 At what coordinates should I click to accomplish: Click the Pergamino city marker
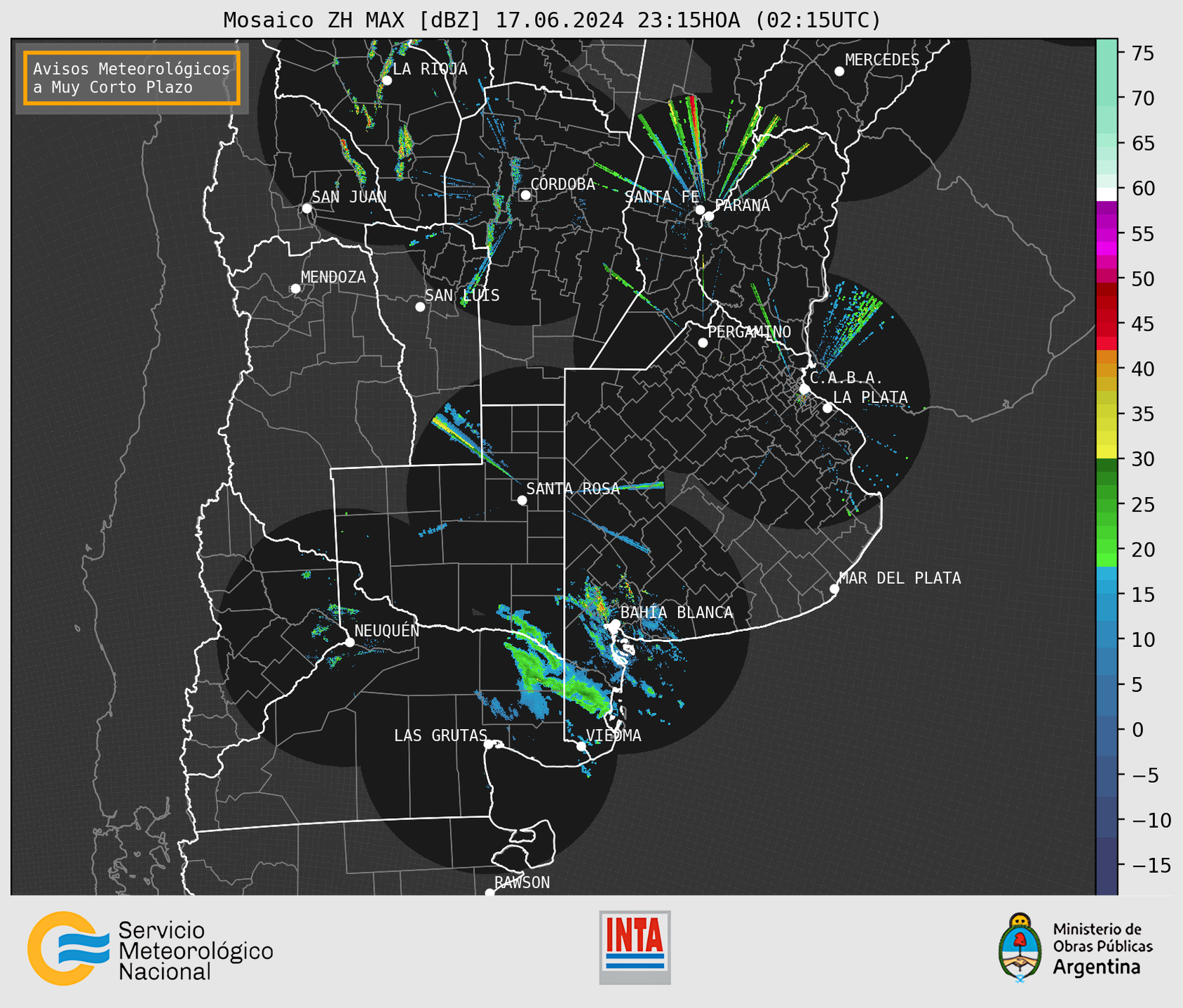pyautogui.click(x=703, y=343)
